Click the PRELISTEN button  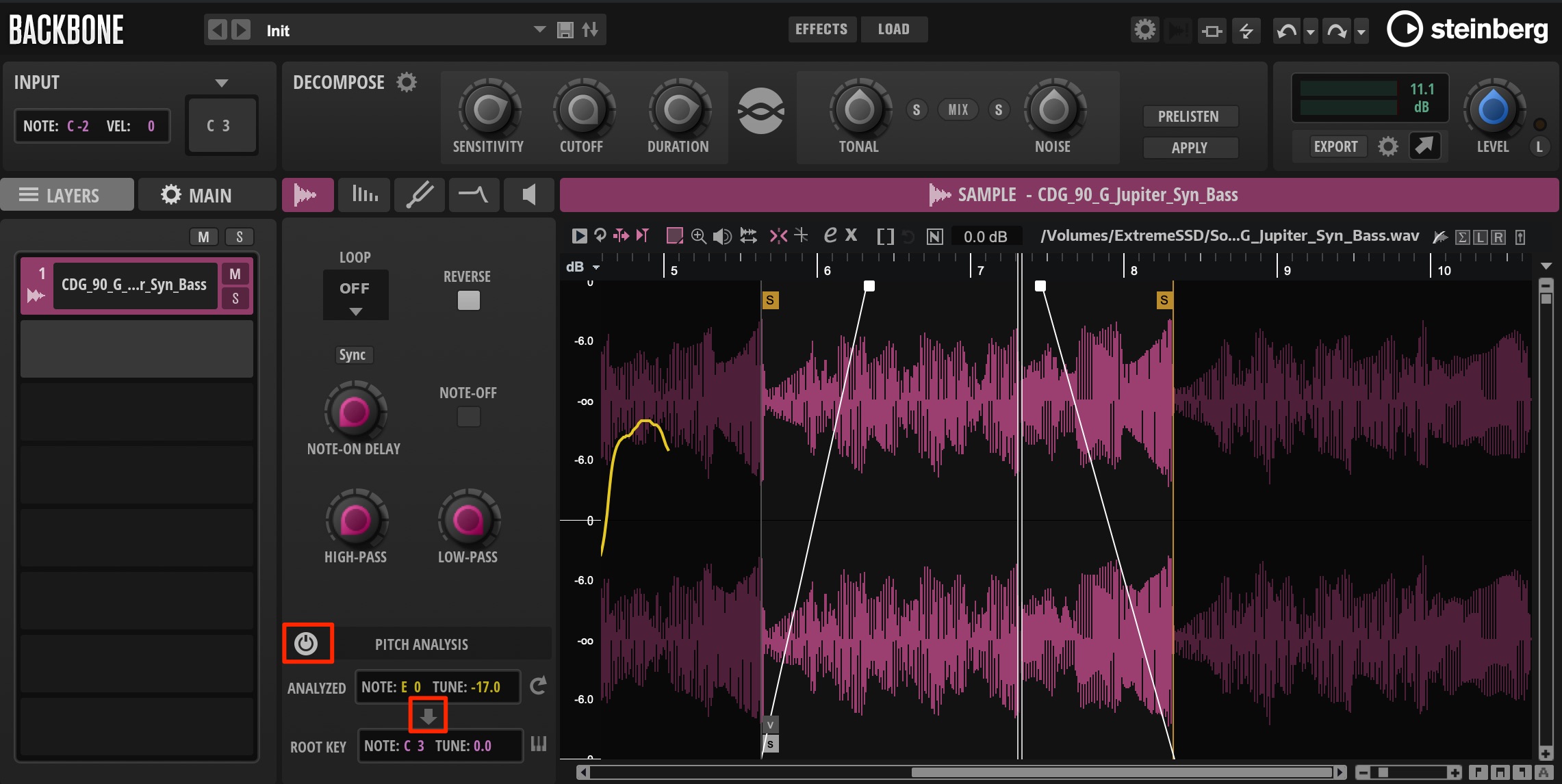1190,116
